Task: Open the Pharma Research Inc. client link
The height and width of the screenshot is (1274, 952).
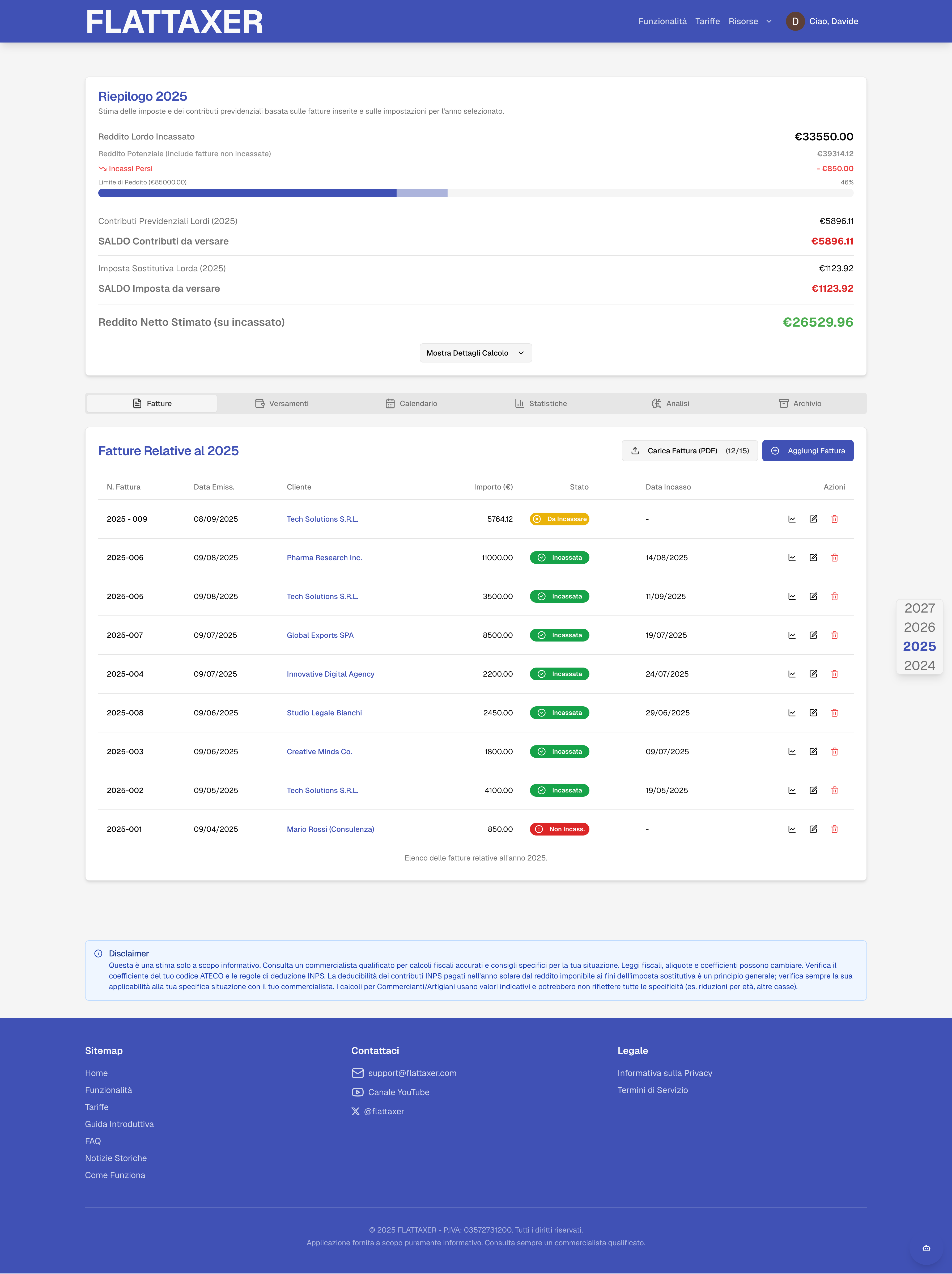Action: point(324,558)
